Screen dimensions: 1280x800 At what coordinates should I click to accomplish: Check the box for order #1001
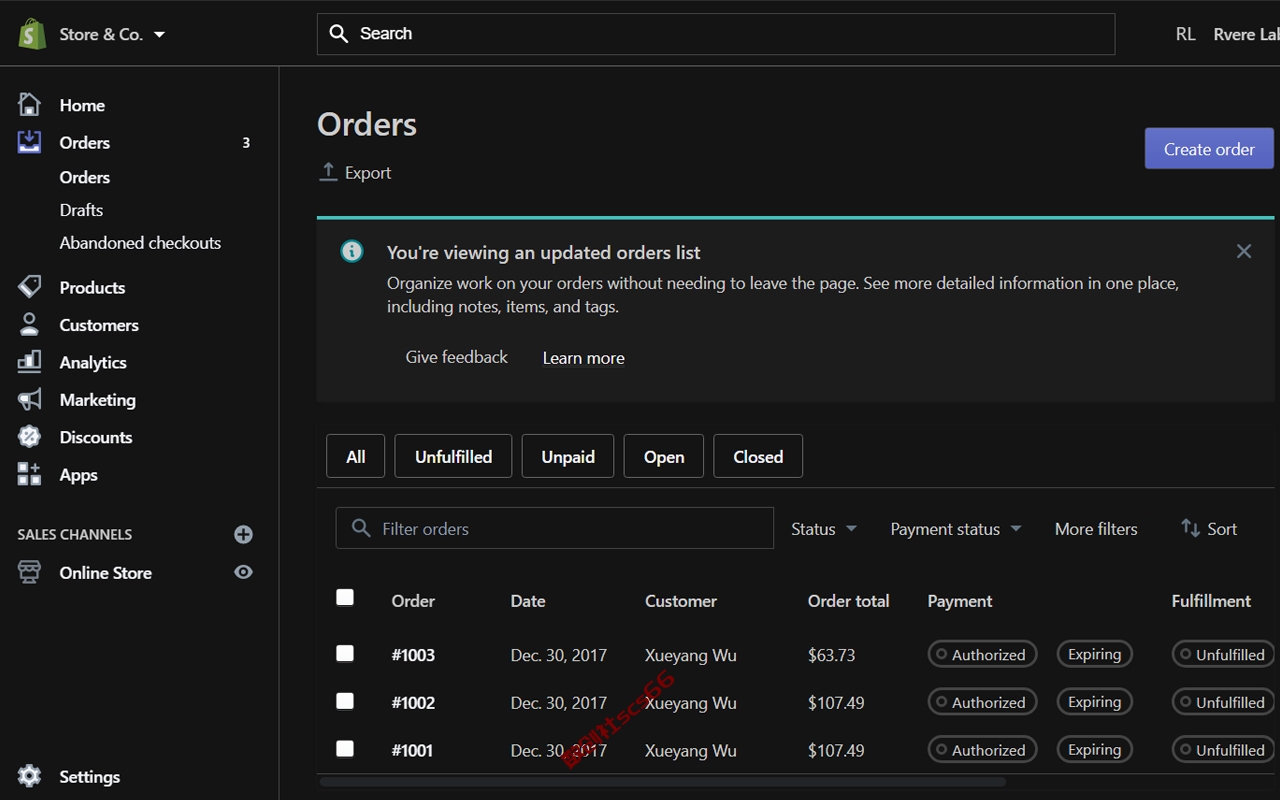click(345, 748)
